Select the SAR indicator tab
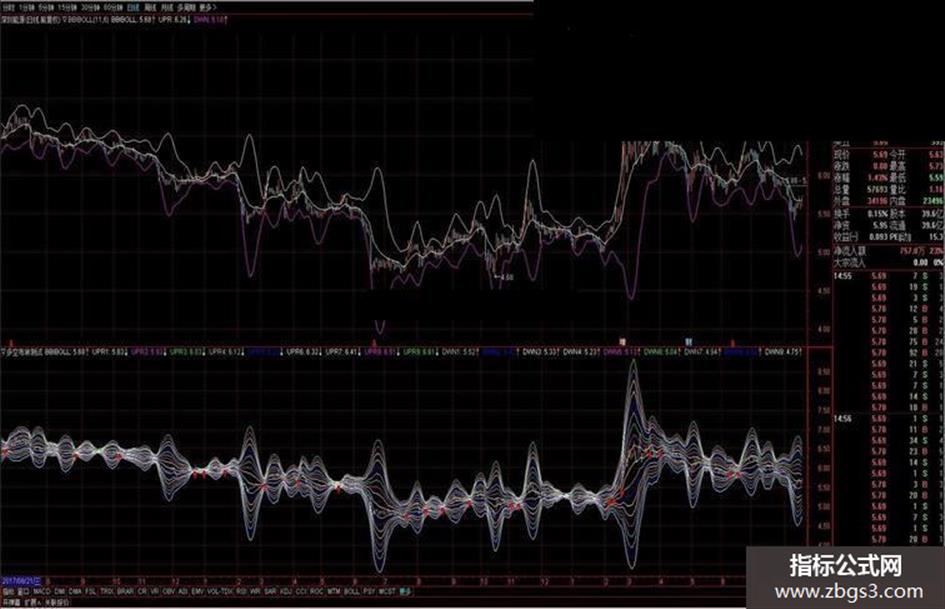The height and width of the screenshot is (609, 945). [271, 592]
